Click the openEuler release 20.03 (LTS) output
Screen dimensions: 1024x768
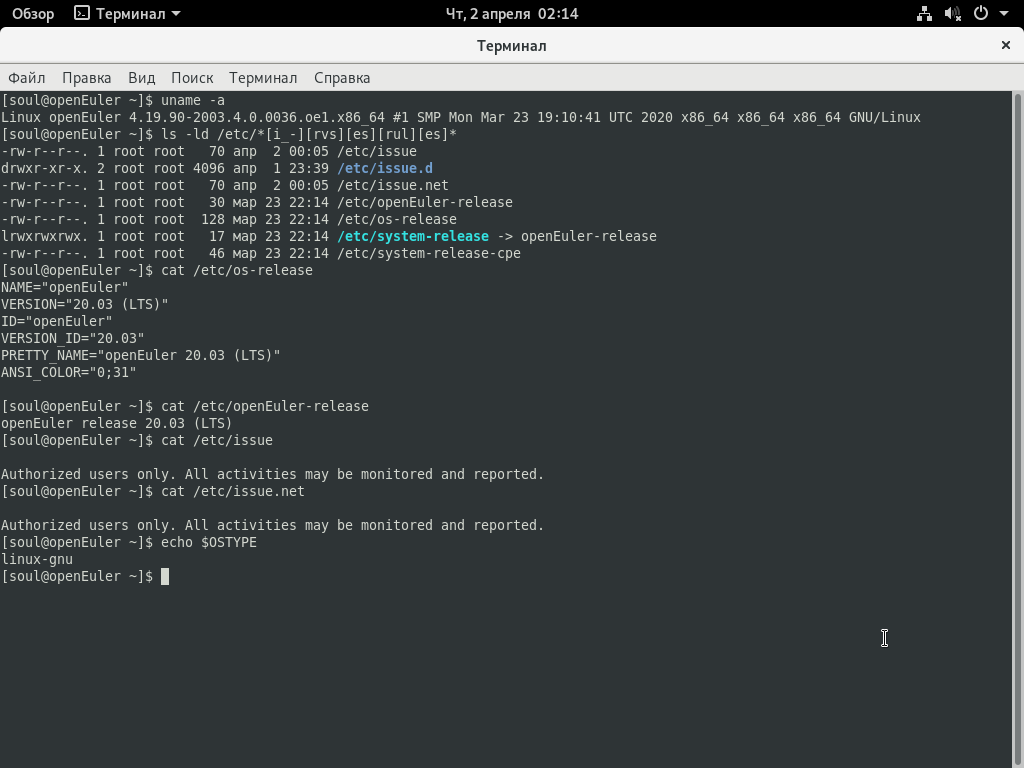pos(117,423)
